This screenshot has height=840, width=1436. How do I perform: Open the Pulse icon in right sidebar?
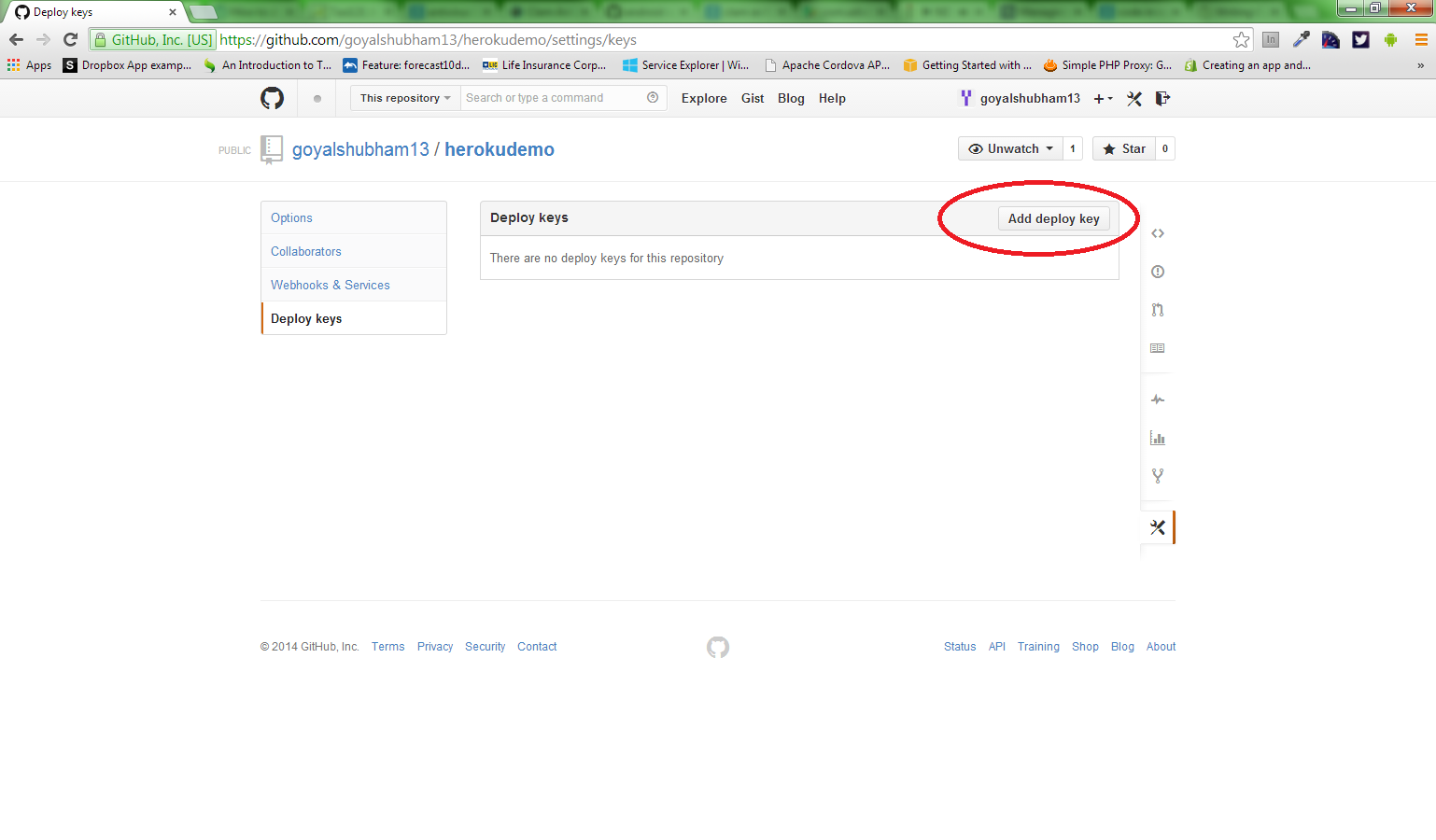[1158, 399]
